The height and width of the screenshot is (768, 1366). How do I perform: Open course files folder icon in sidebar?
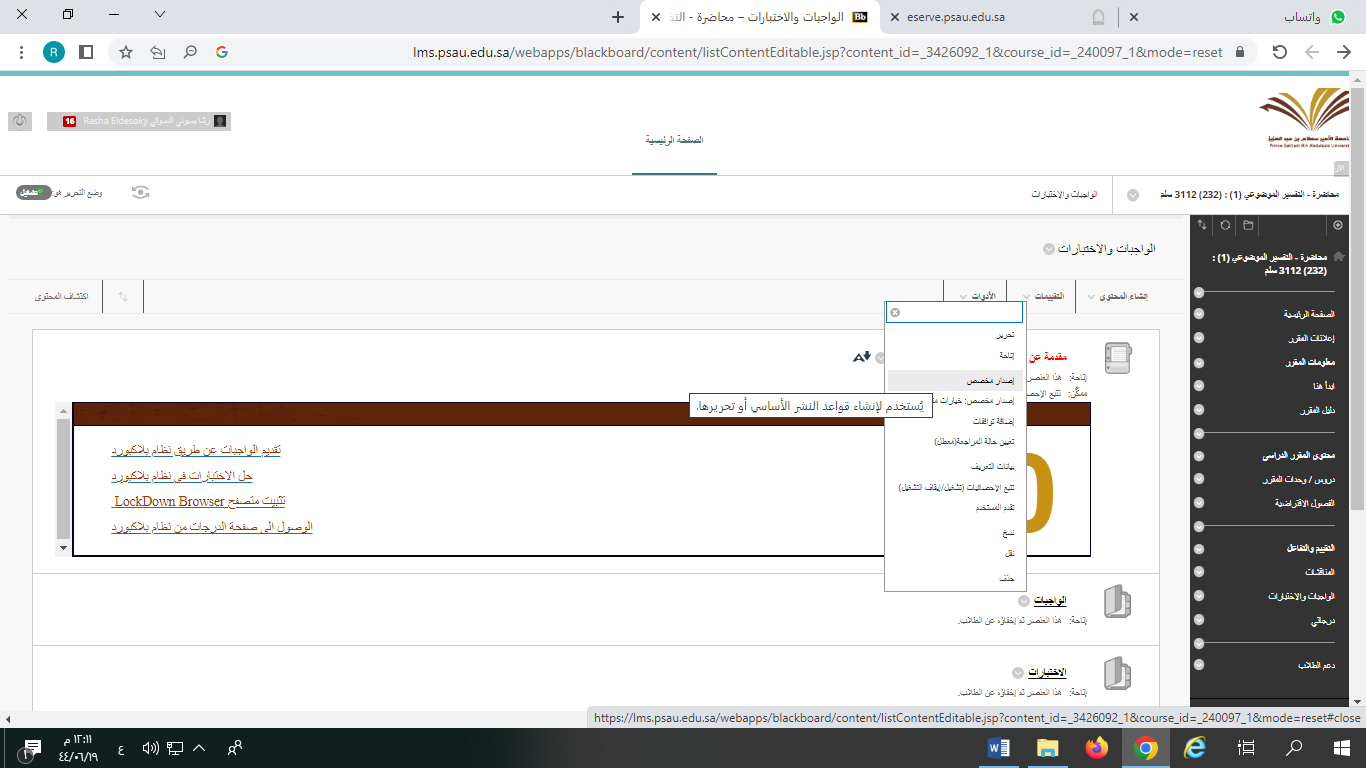(1248, 226)
